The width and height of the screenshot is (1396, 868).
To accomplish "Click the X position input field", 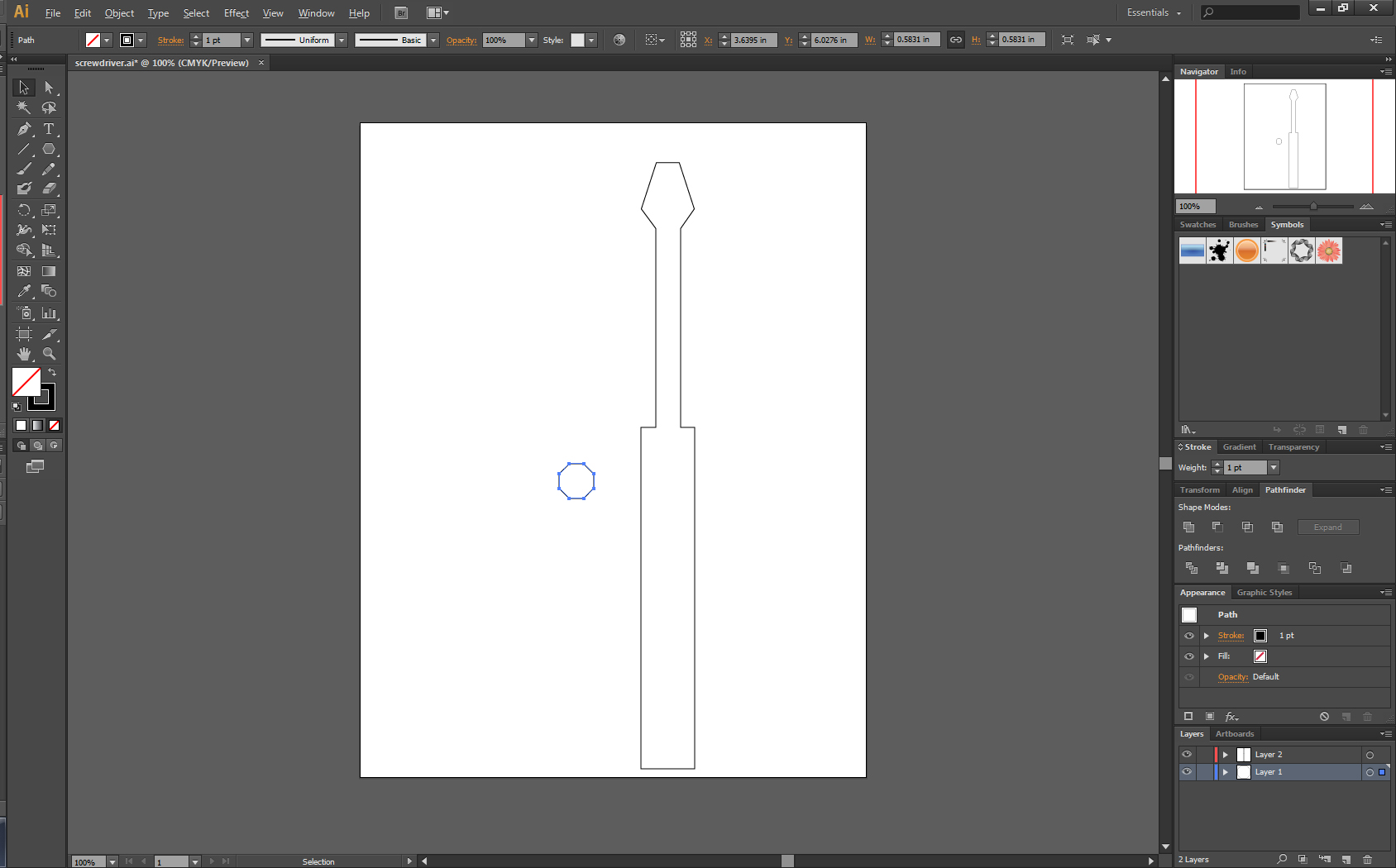I will point(754,40).
